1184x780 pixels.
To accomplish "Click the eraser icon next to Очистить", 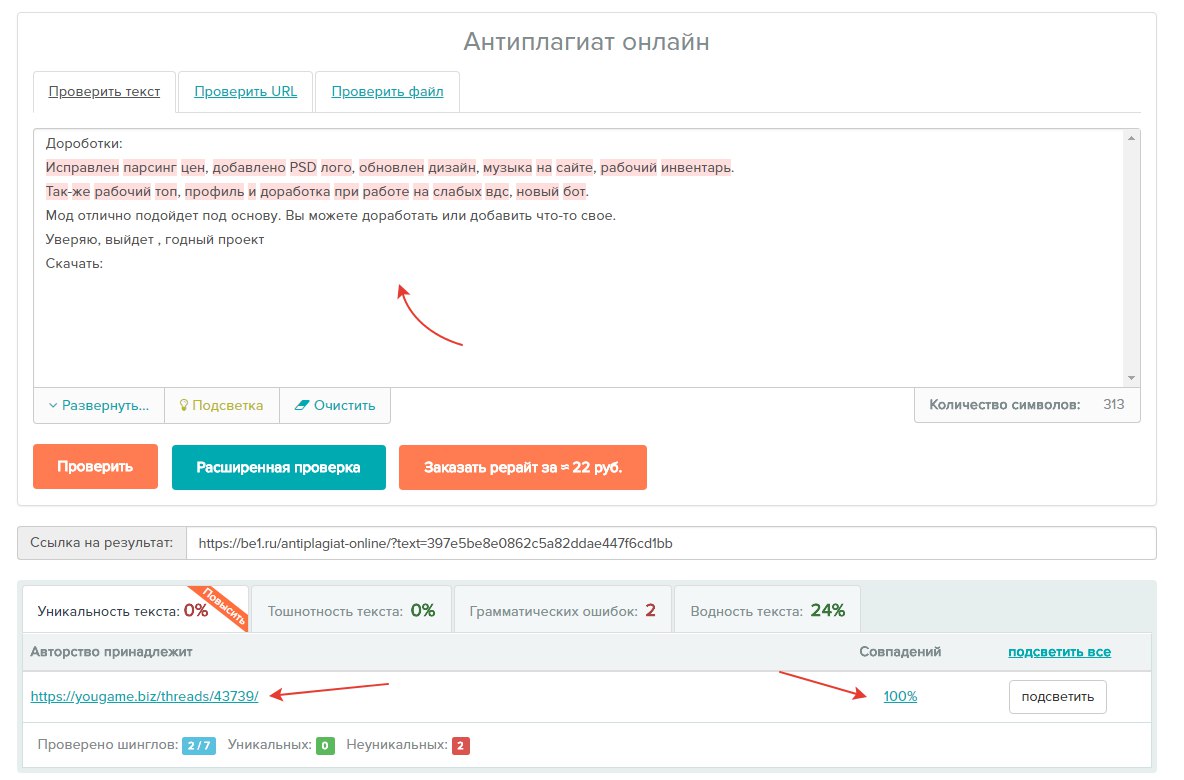I will [x=301, y=405].
